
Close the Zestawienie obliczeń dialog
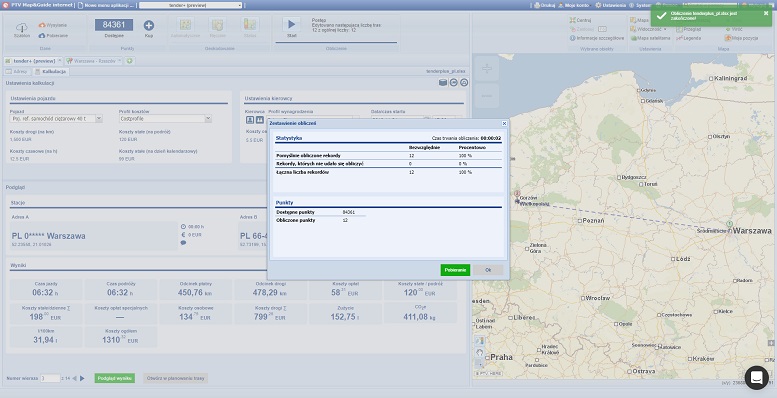tap(504, 123)
